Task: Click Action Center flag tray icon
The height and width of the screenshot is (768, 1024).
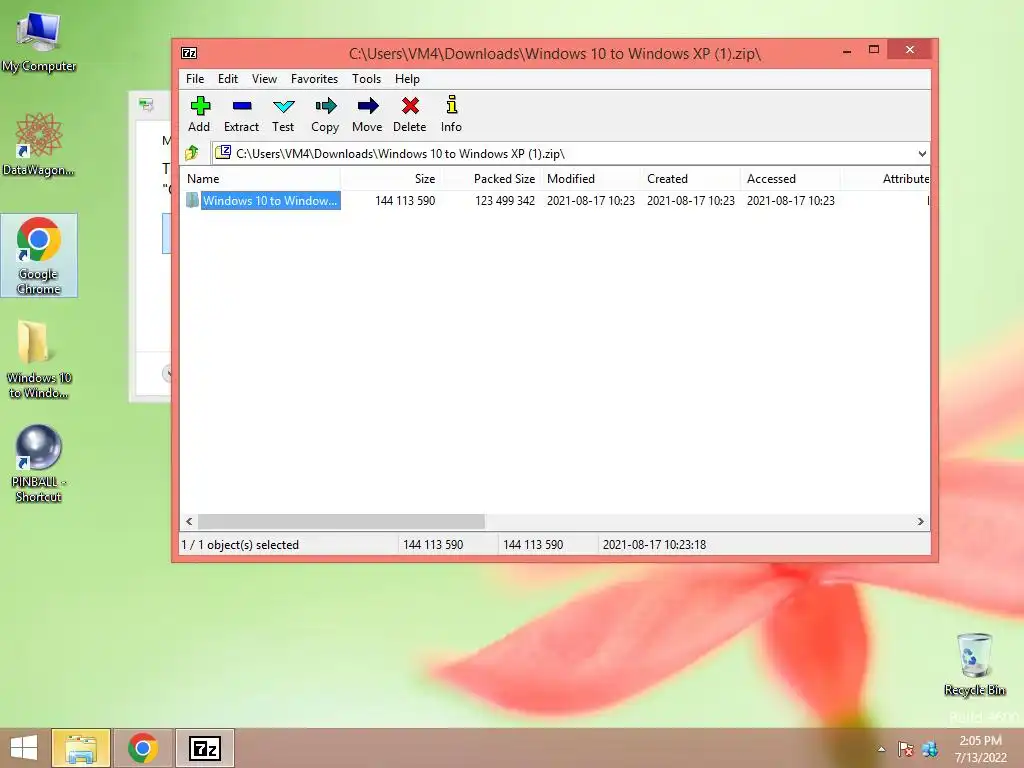Action: 905,749
